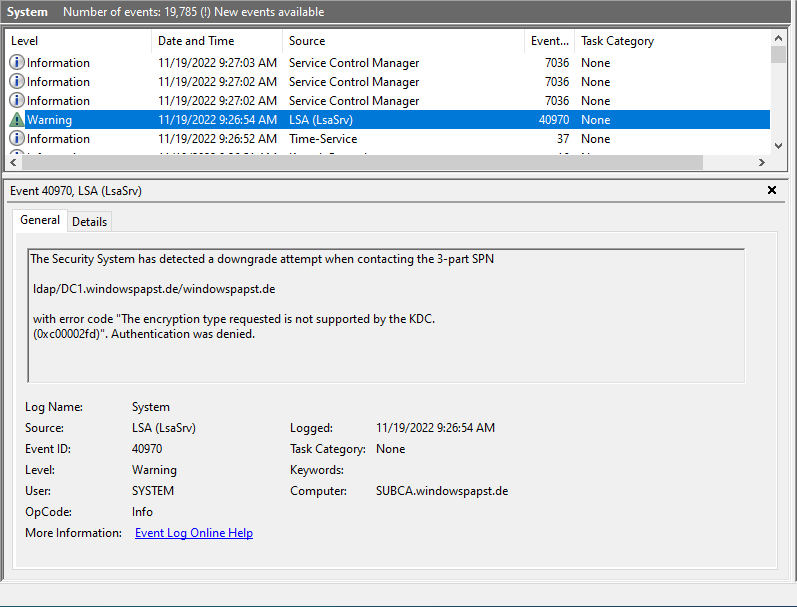797x607 pixels.
Task: Select the event with Event ID 37
Action: click(x=400, y=139)
